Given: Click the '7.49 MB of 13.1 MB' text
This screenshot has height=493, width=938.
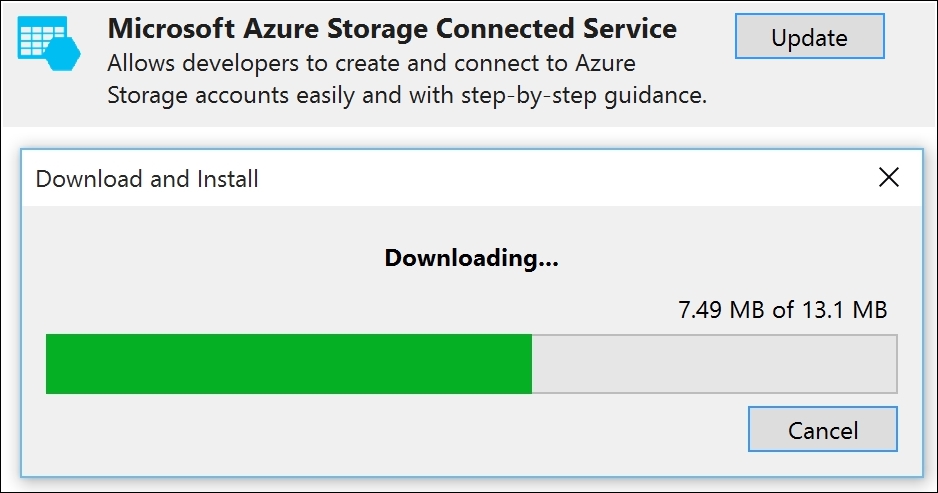Looking at the screenshot, I should pos(782,310).
